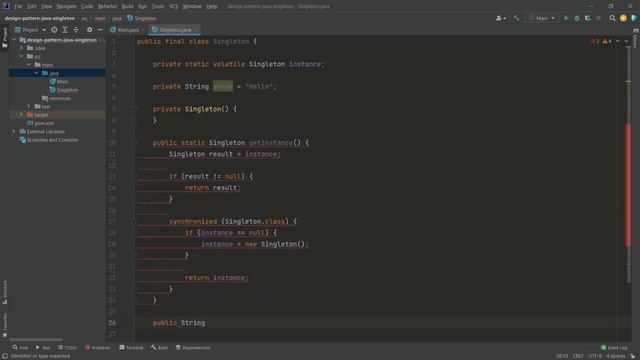Open the Run tool window
The image size is (640, 360).
(x=43, y=348)
